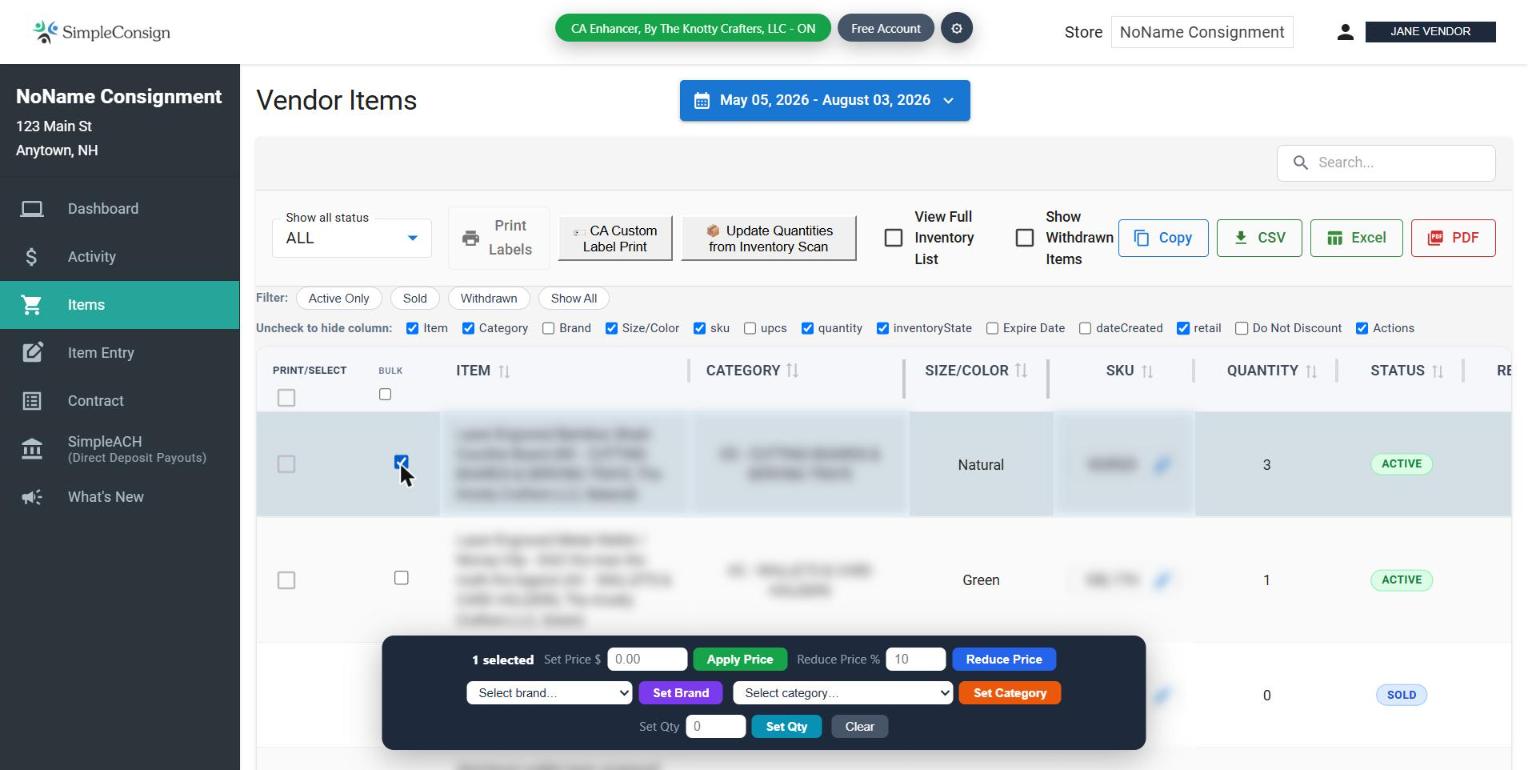The image size is (1536, 770).
Task: Copy table to clipboard
Action: (1163, 238)
